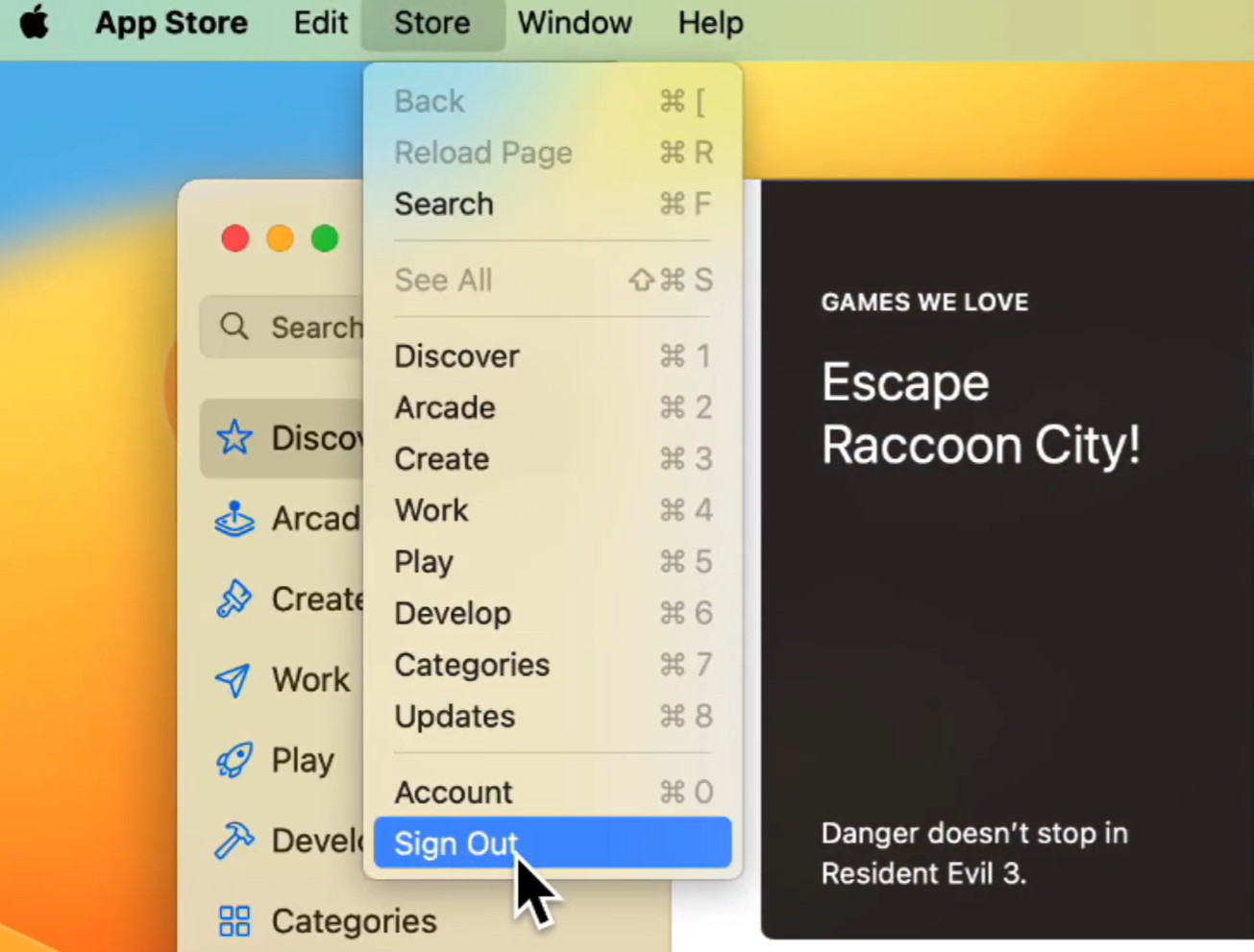Image resolution: width=1254 pixels, height=952 pixels.
Task: Click the Arcade joystick icon in sidebar
Action: pyautogui.click(x=234, y=519)
